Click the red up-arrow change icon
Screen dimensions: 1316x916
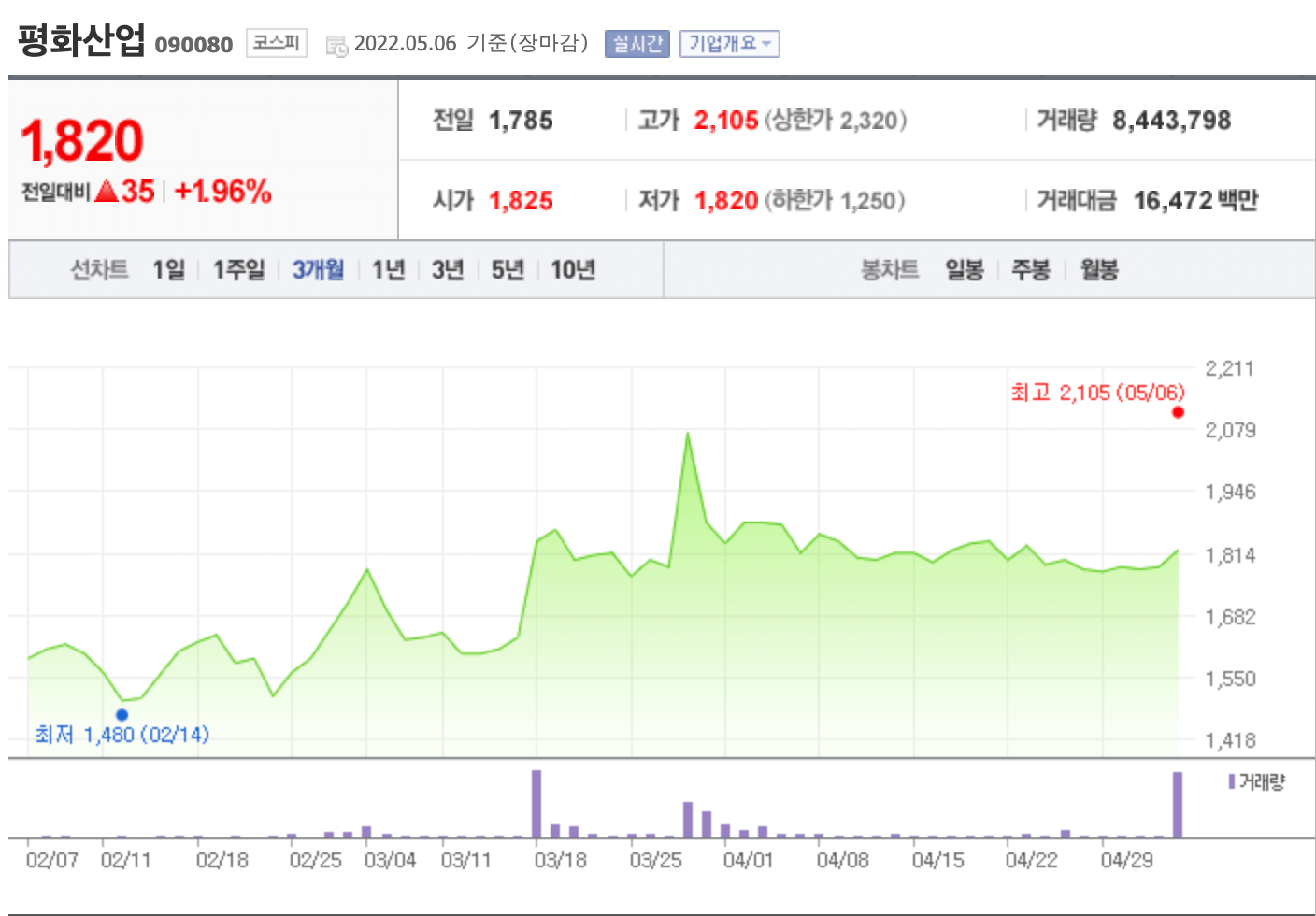[107, 192]
